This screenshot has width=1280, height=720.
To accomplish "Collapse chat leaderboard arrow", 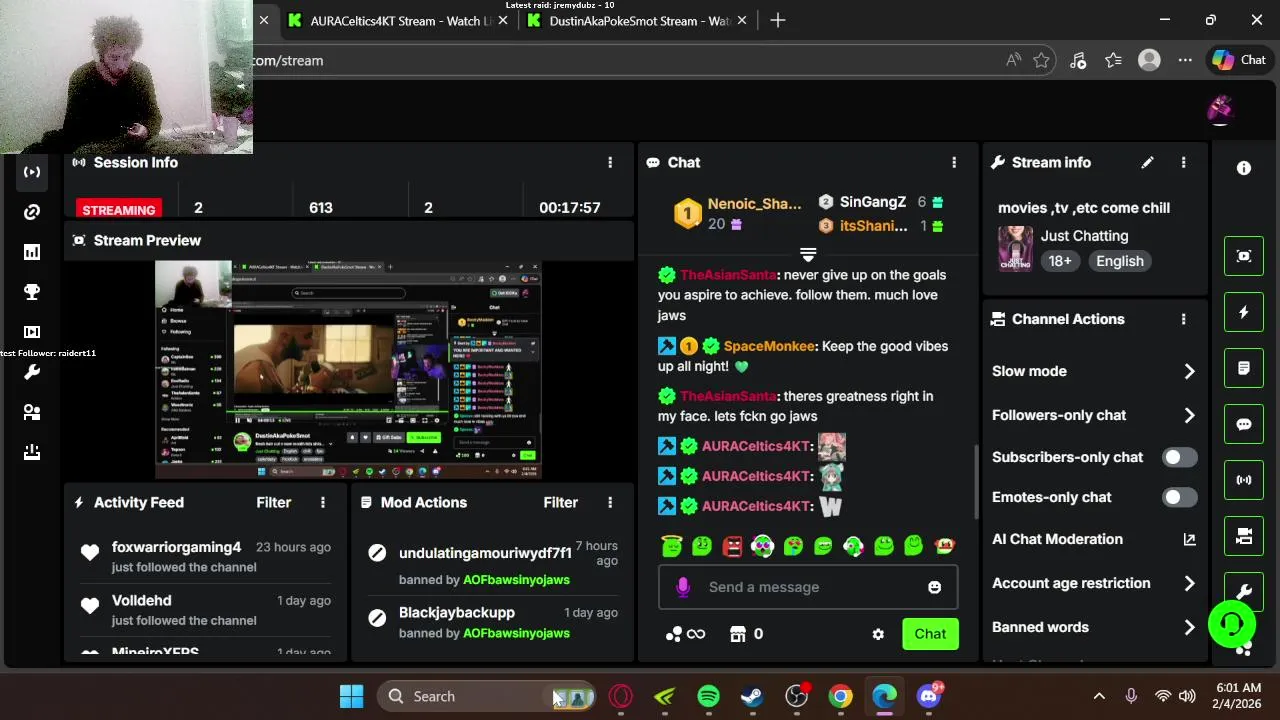I will [808, 254].
